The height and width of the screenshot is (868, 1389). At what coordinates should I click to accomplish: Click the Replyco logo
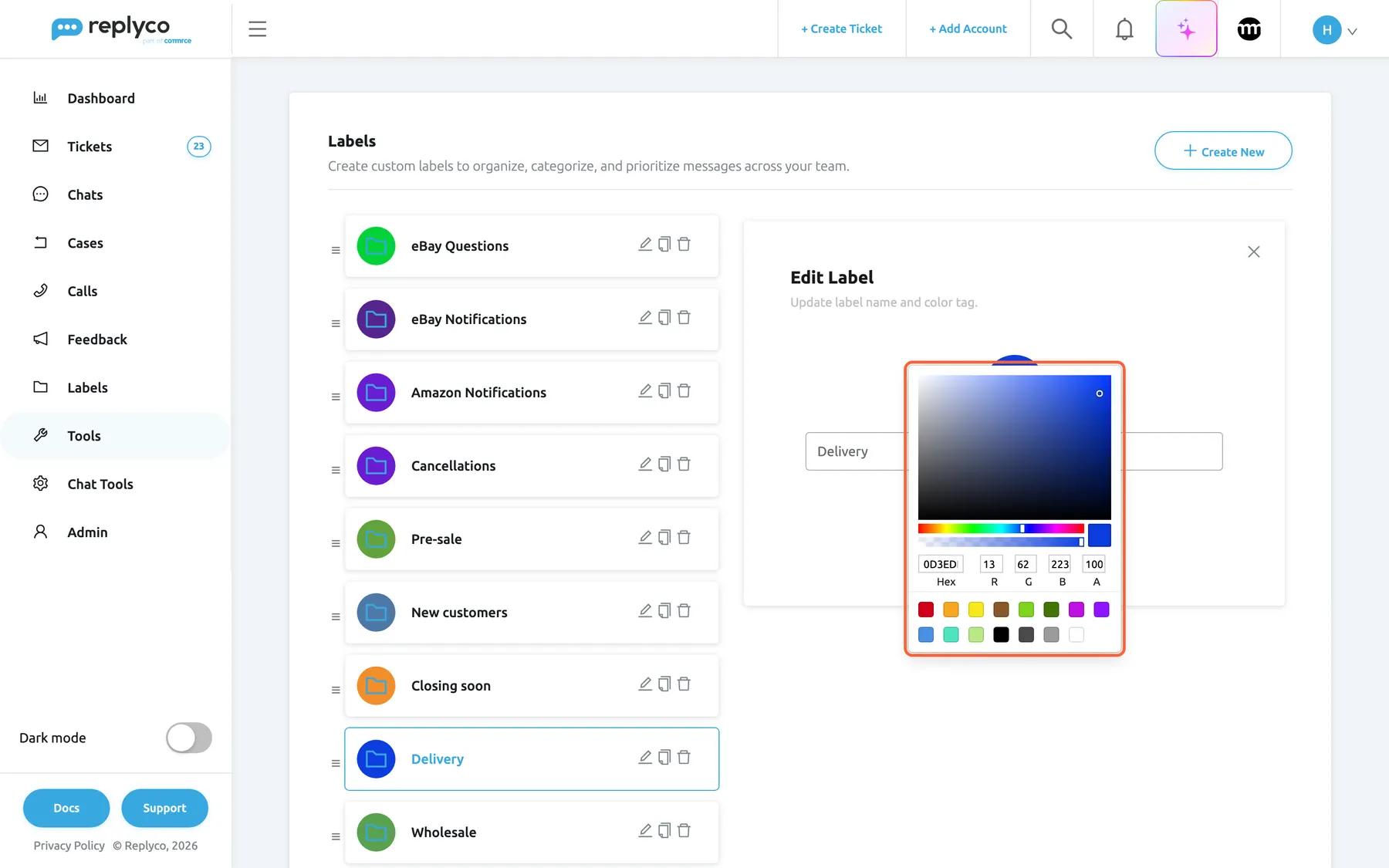click(121, 29)
